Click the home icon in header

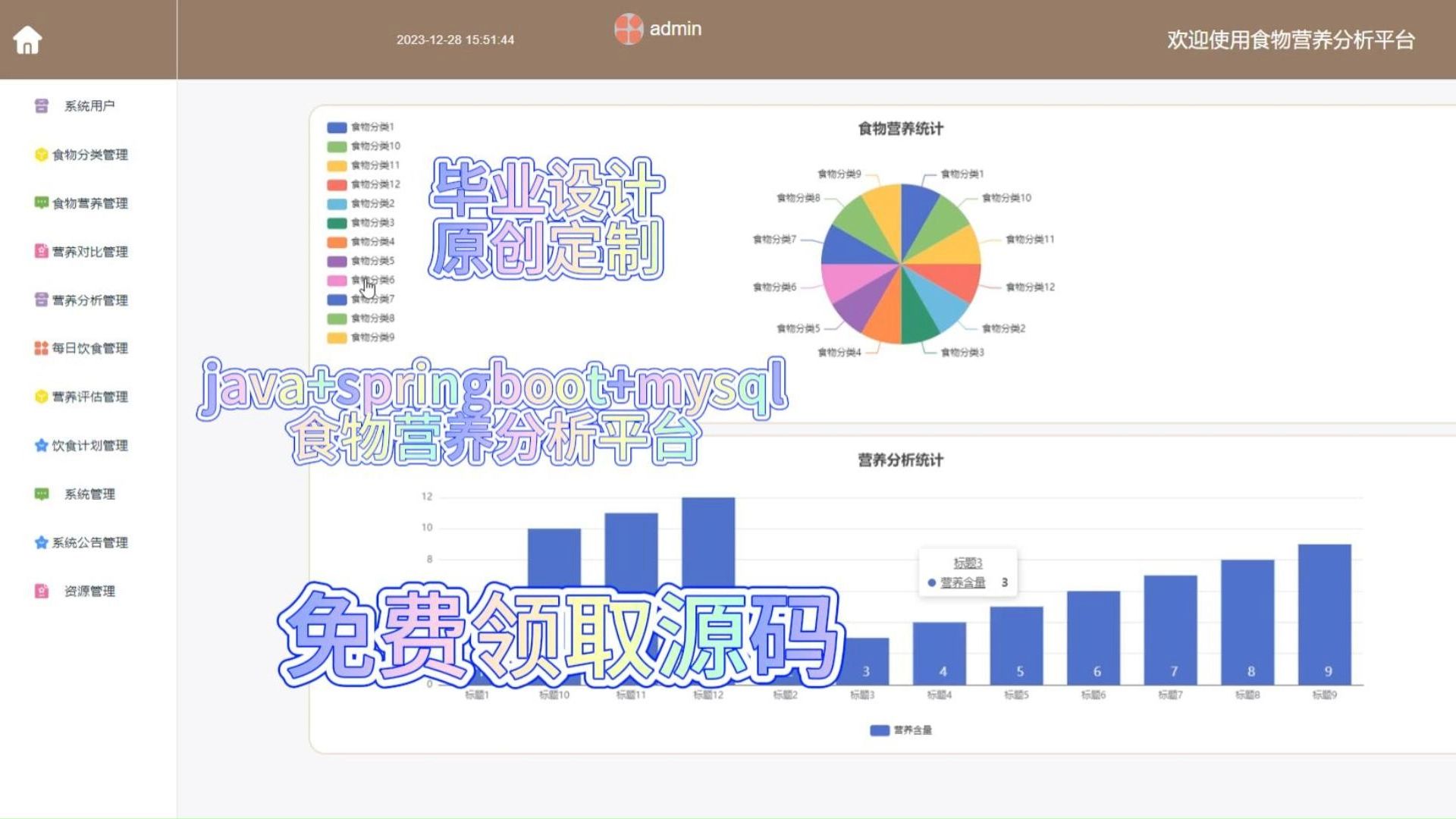pyautogui.click(x=27, y=39)
